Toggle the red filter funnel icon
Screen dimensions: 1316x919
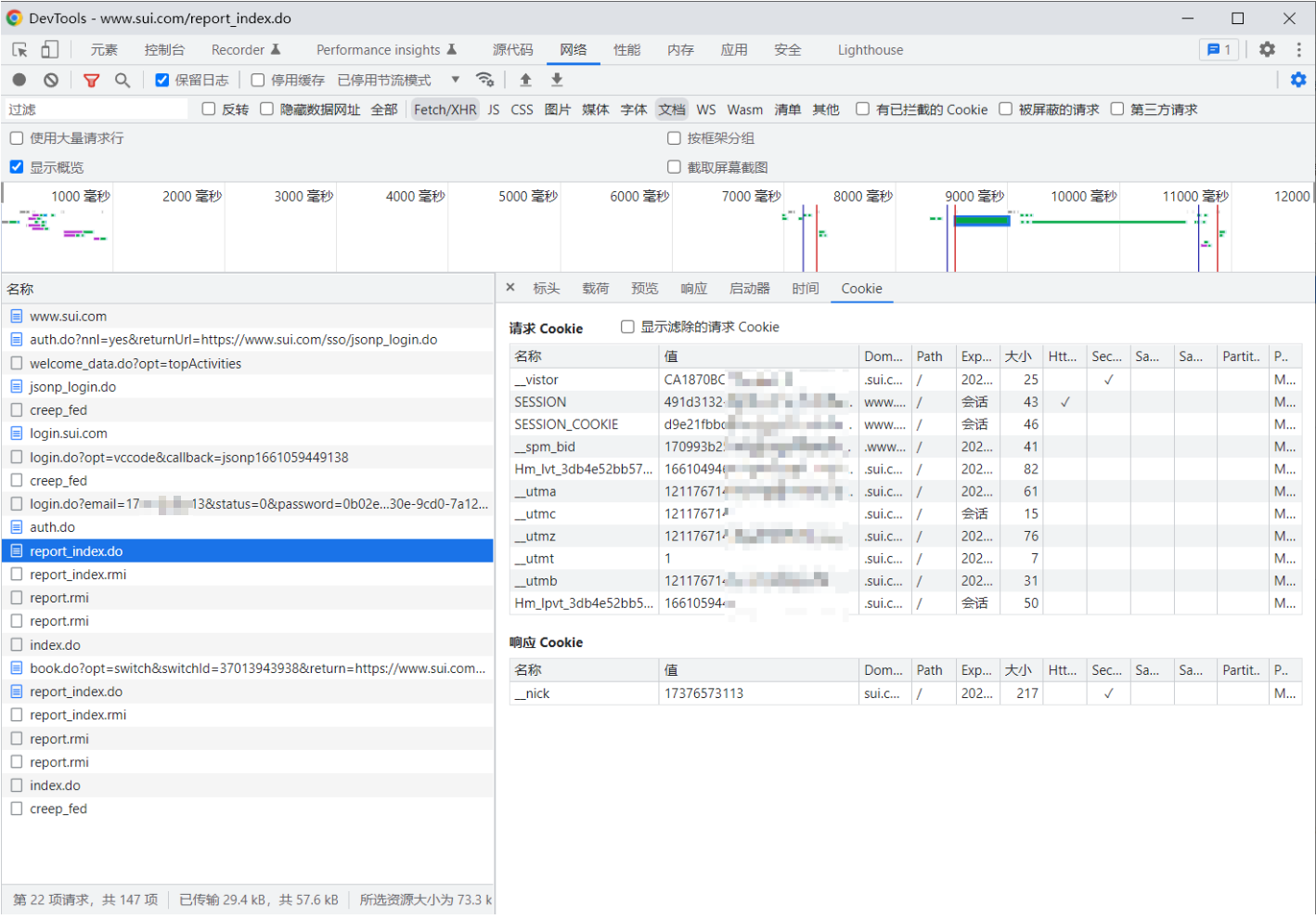point(91,81)
